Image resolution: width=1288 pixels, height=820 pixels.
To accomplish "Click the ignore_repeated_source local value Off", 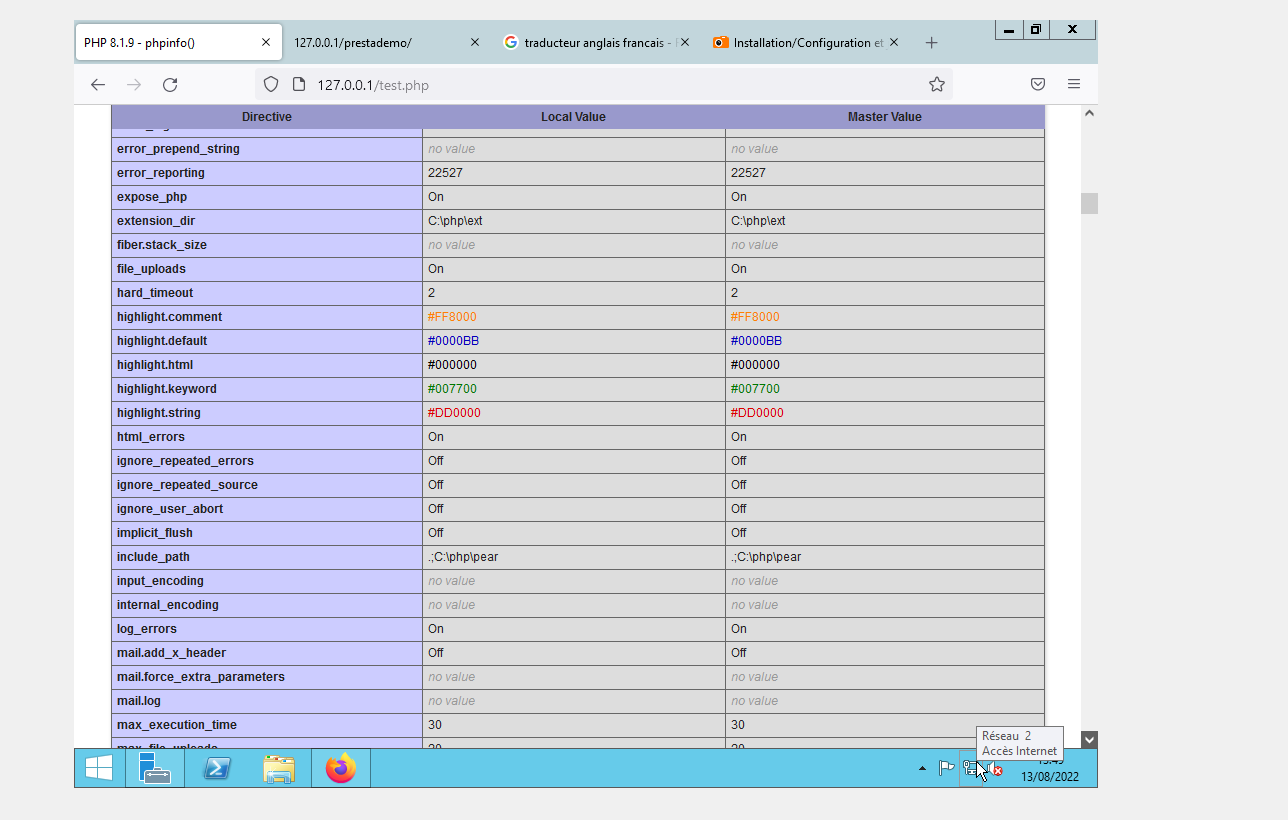I will 436,485.
